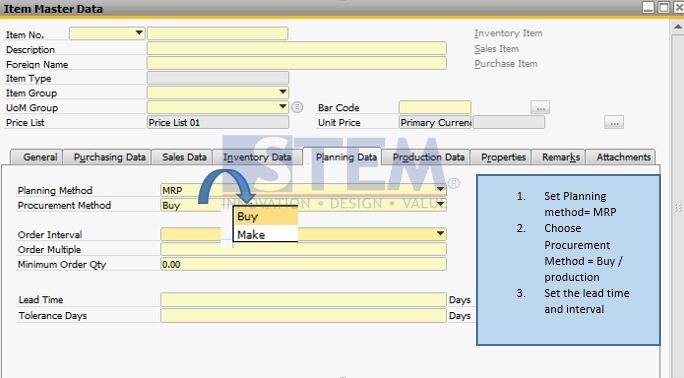This screenshot has width=684, height=378.
Task: Click the Minimum Order Qty field
Action: click(x=304, y=264)
